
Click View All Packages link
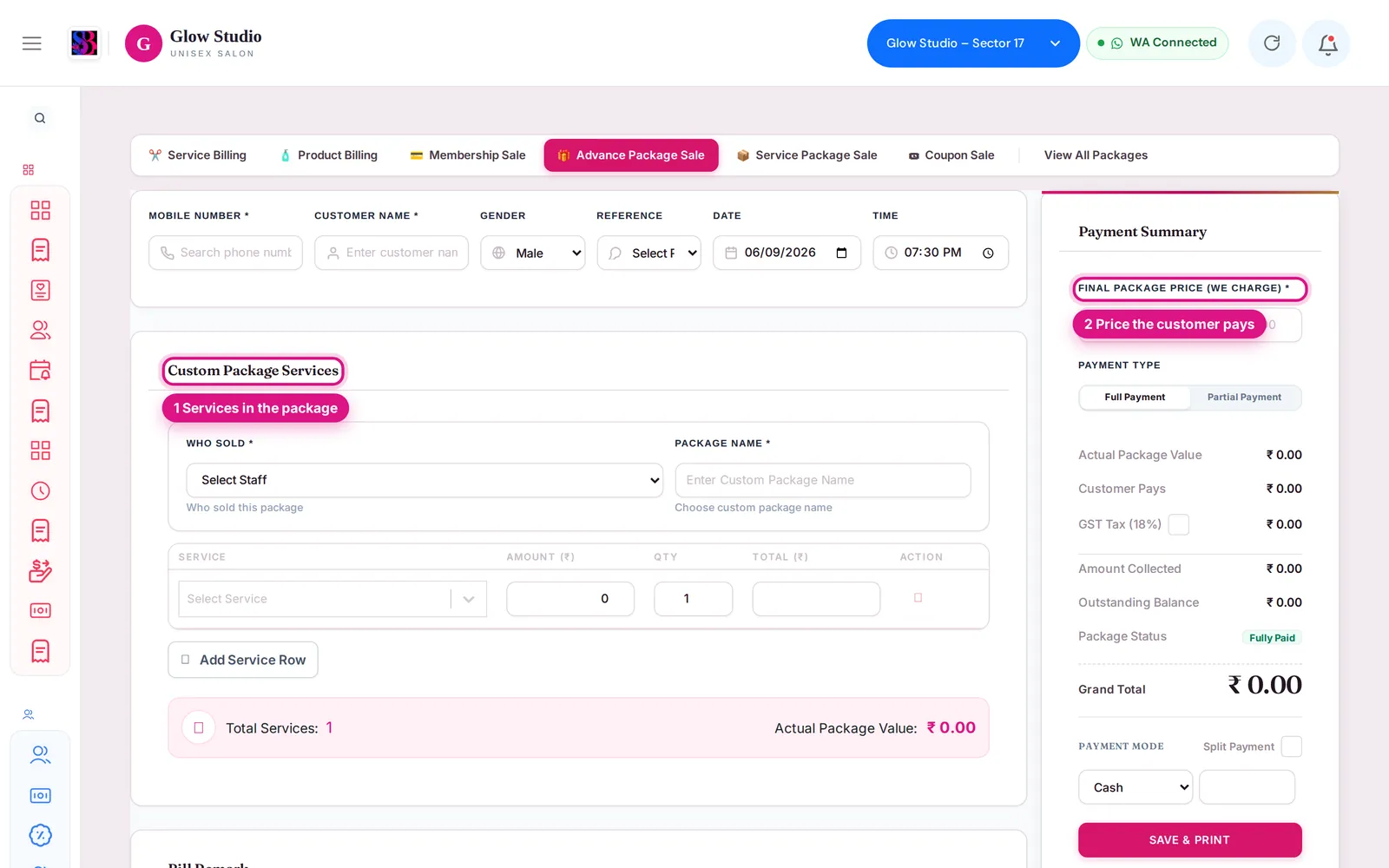point(1096,155)
